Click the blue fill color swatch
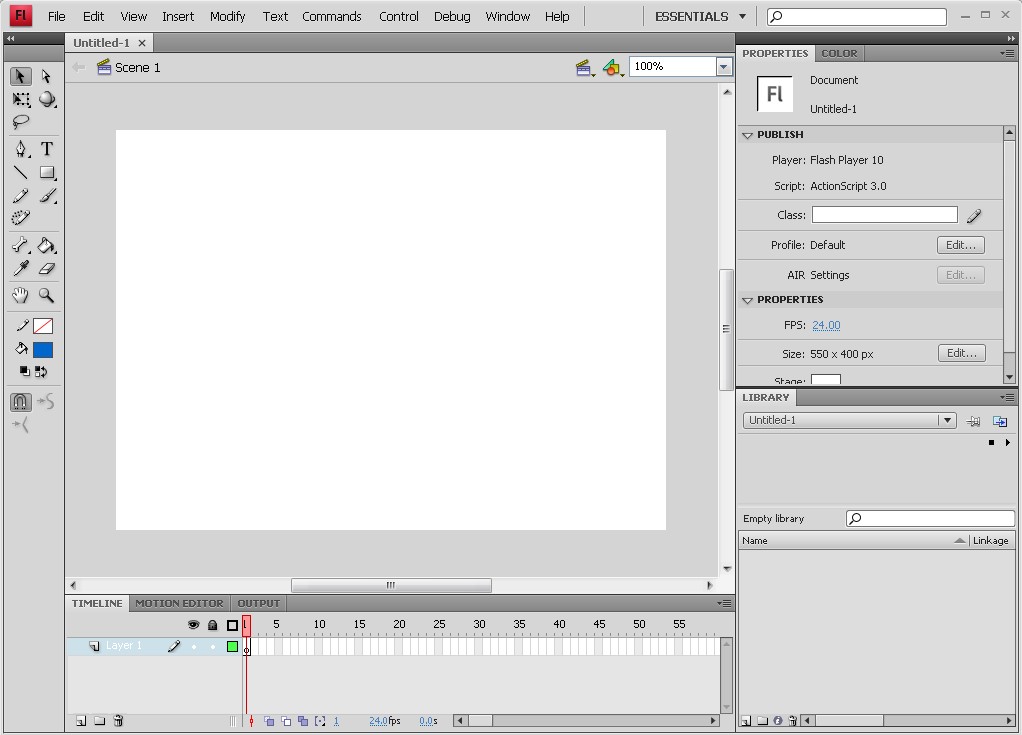 coord(42,349)
